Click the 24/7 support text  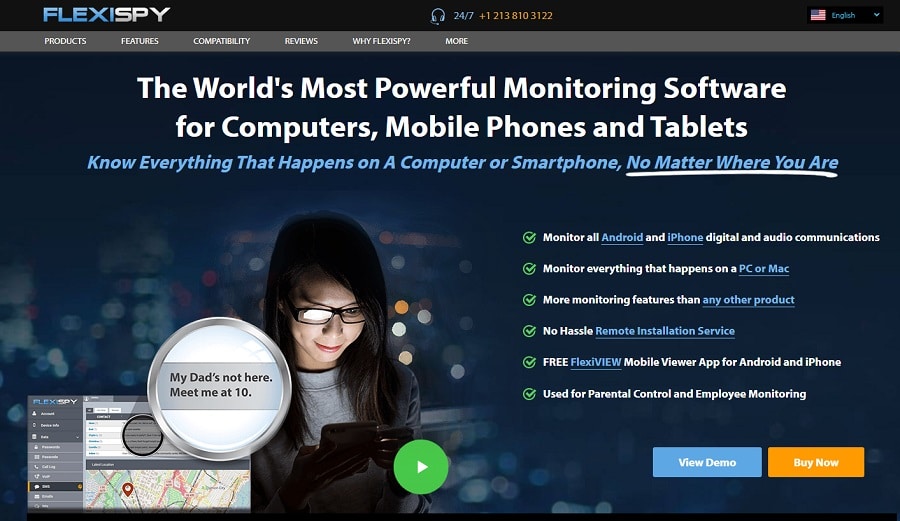[463, 15]
